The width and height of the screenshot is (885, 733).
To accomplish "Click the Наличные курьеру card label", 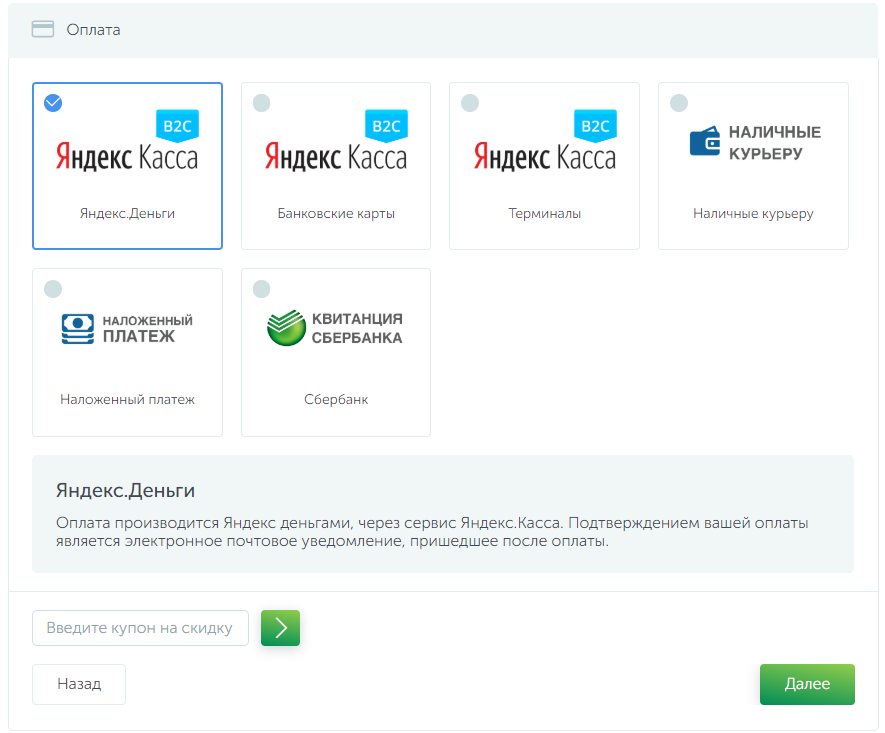I will click(x=753, y=213).
